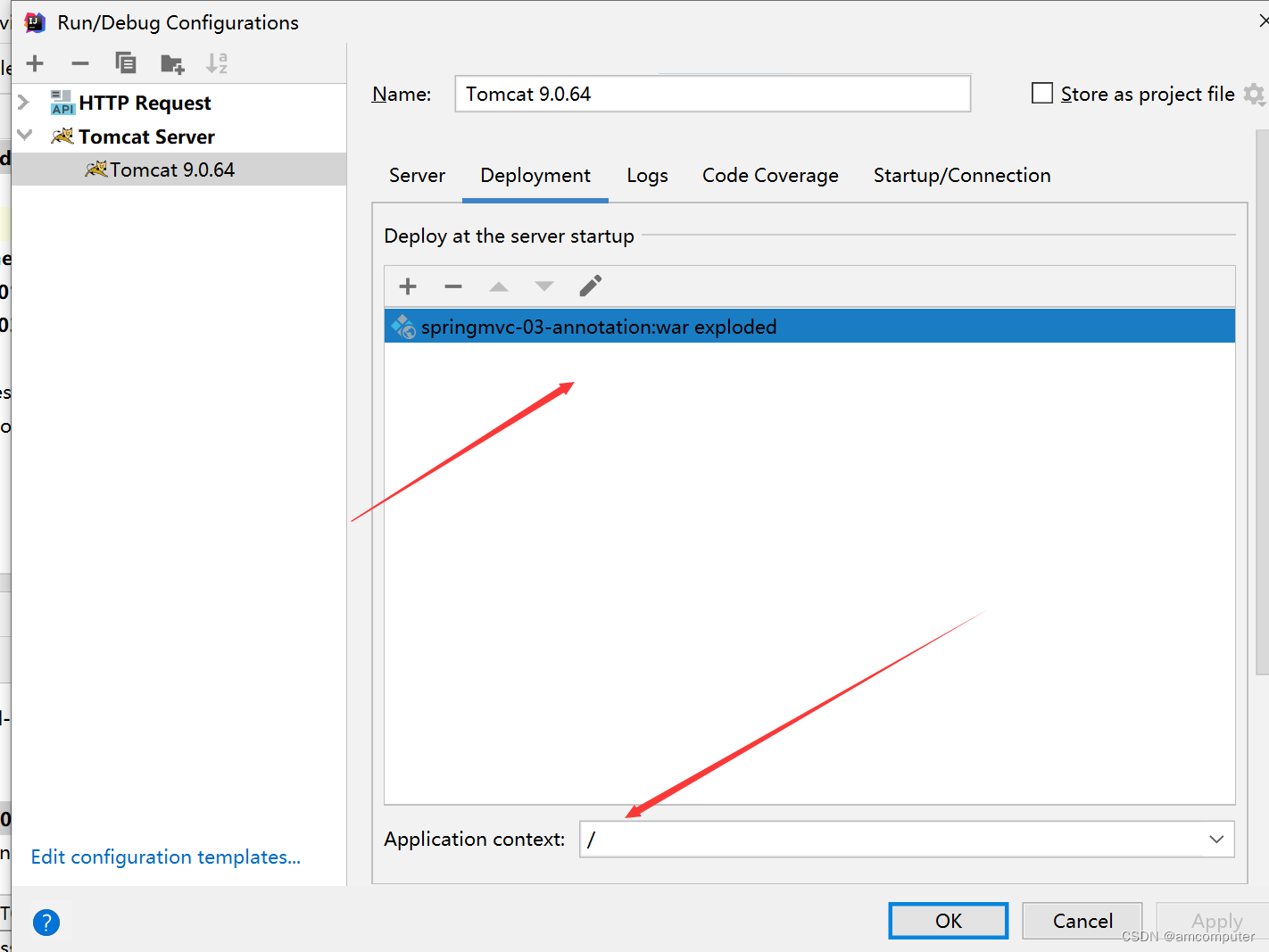Click the Name input field
This screenshot has width=1269, height=952.
click(x=713, y=94)
